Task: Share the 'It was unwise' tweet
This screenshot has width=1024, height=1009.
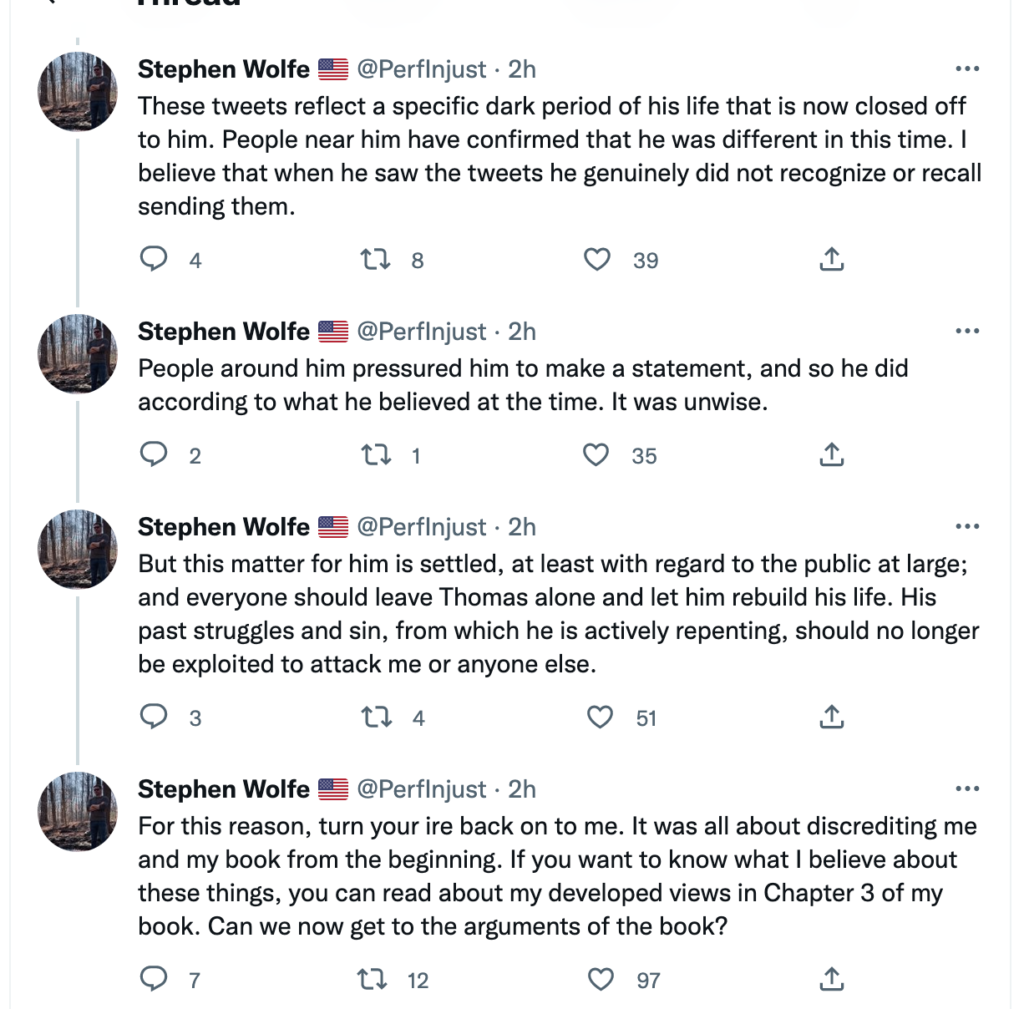Action: coord(831,455)
